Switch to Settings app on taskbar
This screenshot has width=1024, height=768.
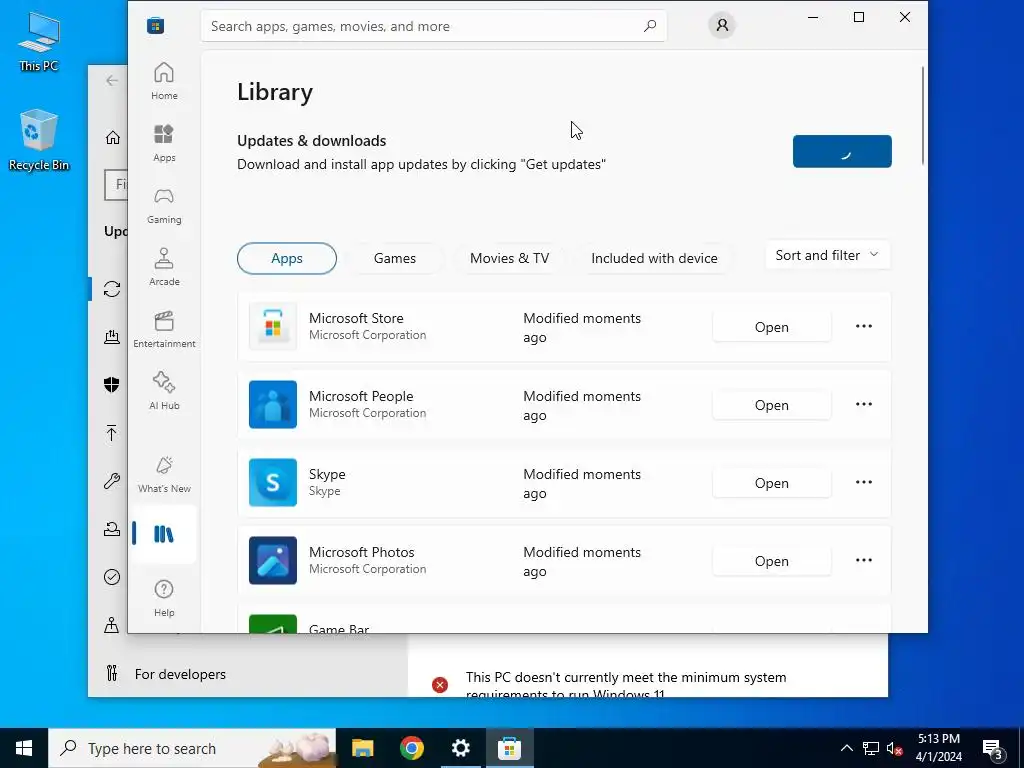460,748
